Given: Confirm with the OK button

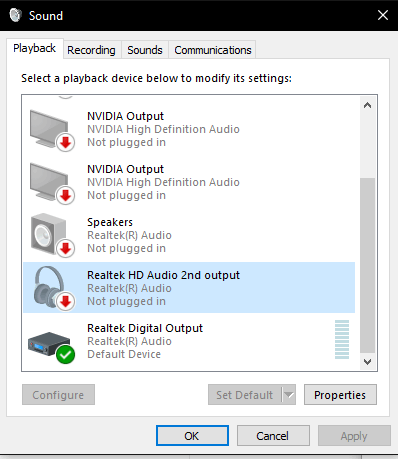Looking at the screenshot, I should click(192, 436).
